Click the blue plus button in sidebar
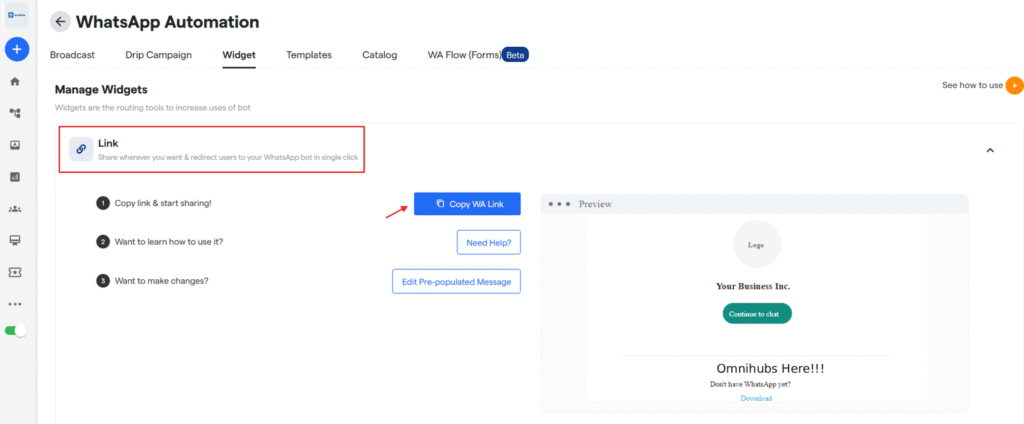The image size is (1024, 424). (16, 48)
